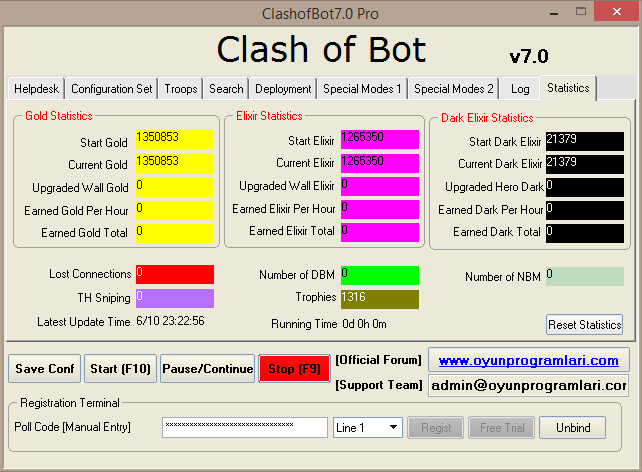642x472 pixels.
Task: Select Upgraded Hero Dark field
Action: (585, 187)
